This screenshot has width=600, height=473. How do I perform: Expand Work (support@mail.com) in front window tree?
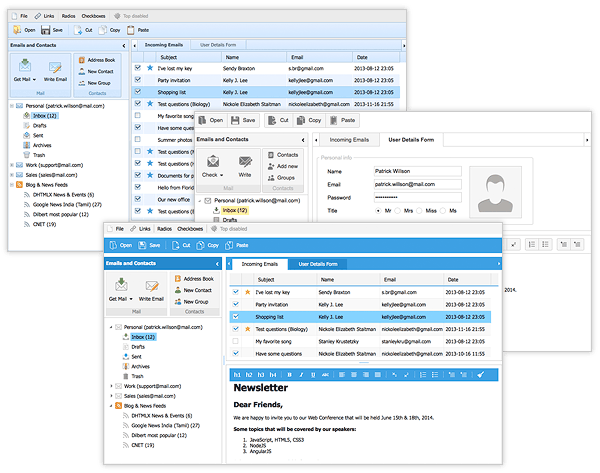111,386
